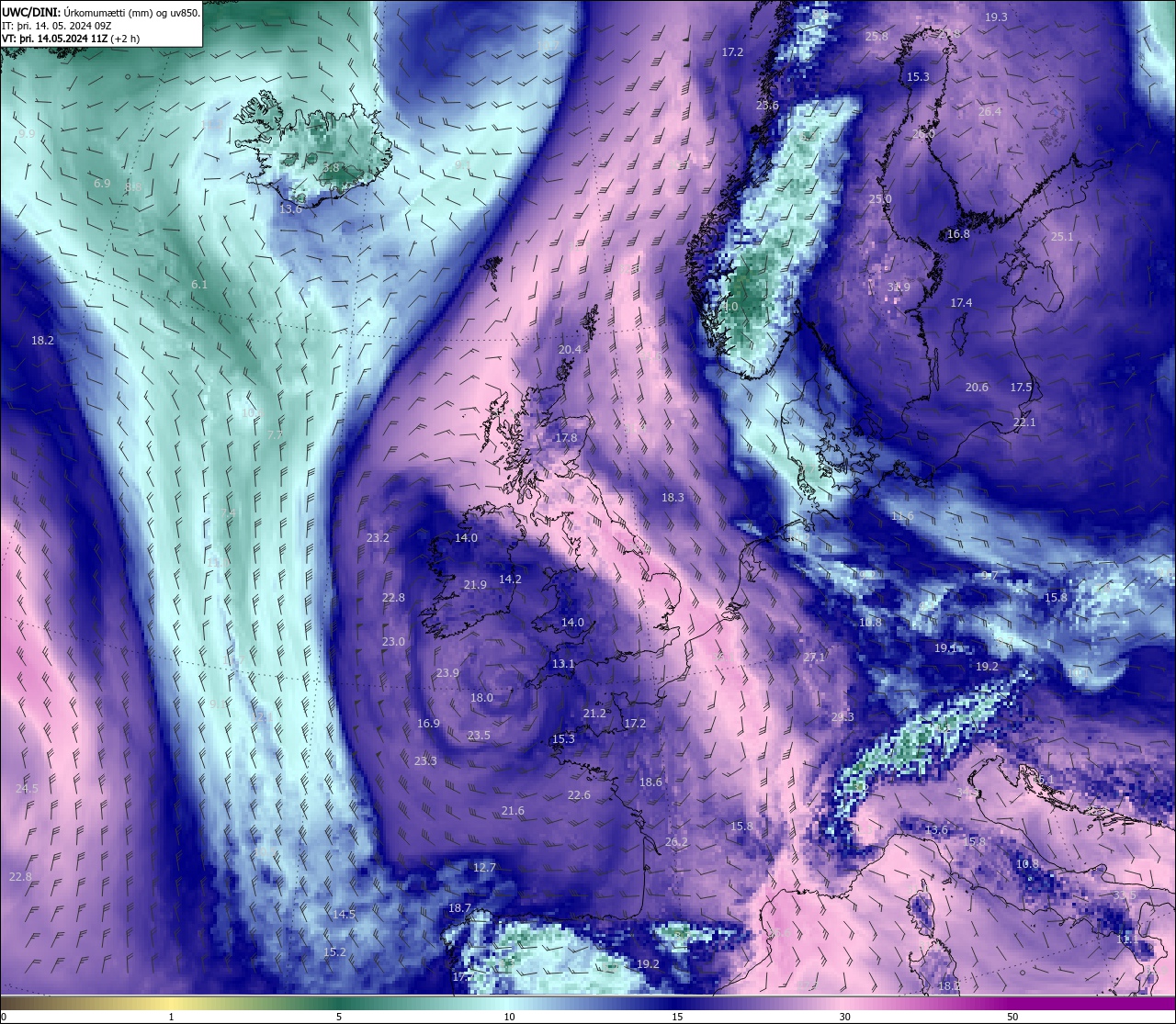
Task: Click the value 23.9 on the map
Action: point(447,673)
